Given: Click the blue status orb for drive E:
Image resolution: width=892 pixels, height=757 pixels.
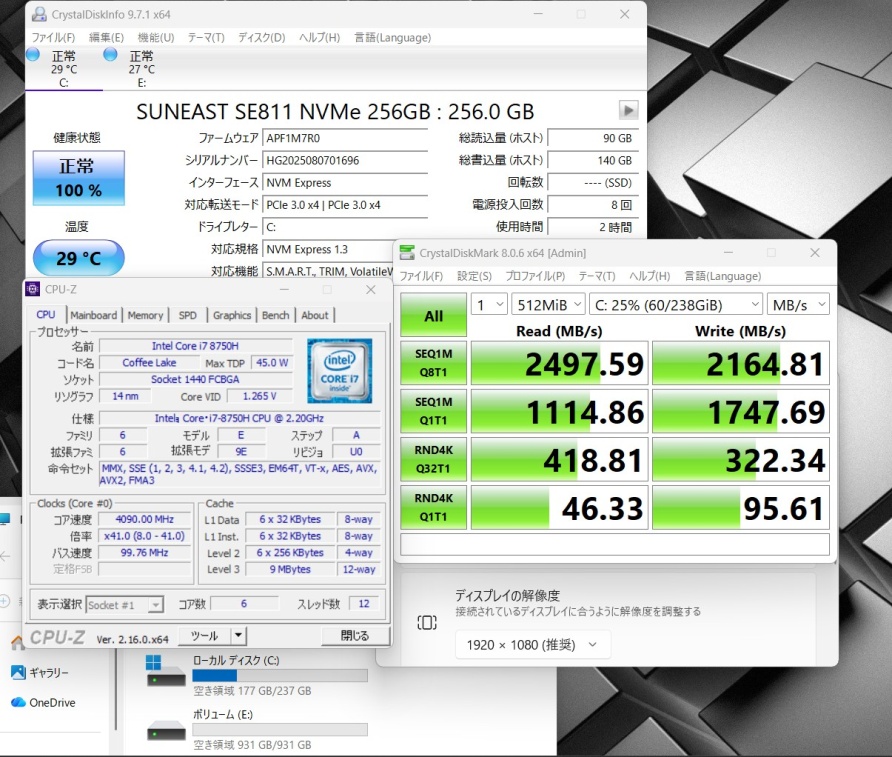Looking at the screenshot, I should coord(110,55).
